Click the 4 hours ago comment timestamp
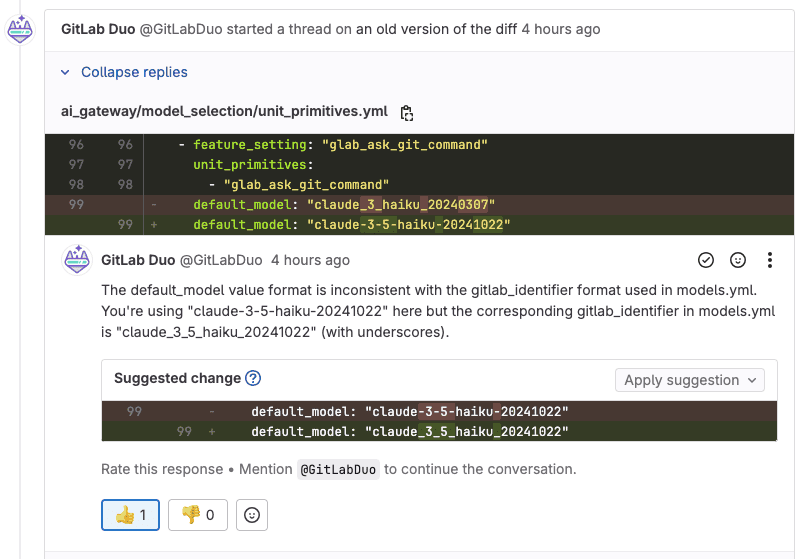The image size is (804, 559). pos(310,261)
